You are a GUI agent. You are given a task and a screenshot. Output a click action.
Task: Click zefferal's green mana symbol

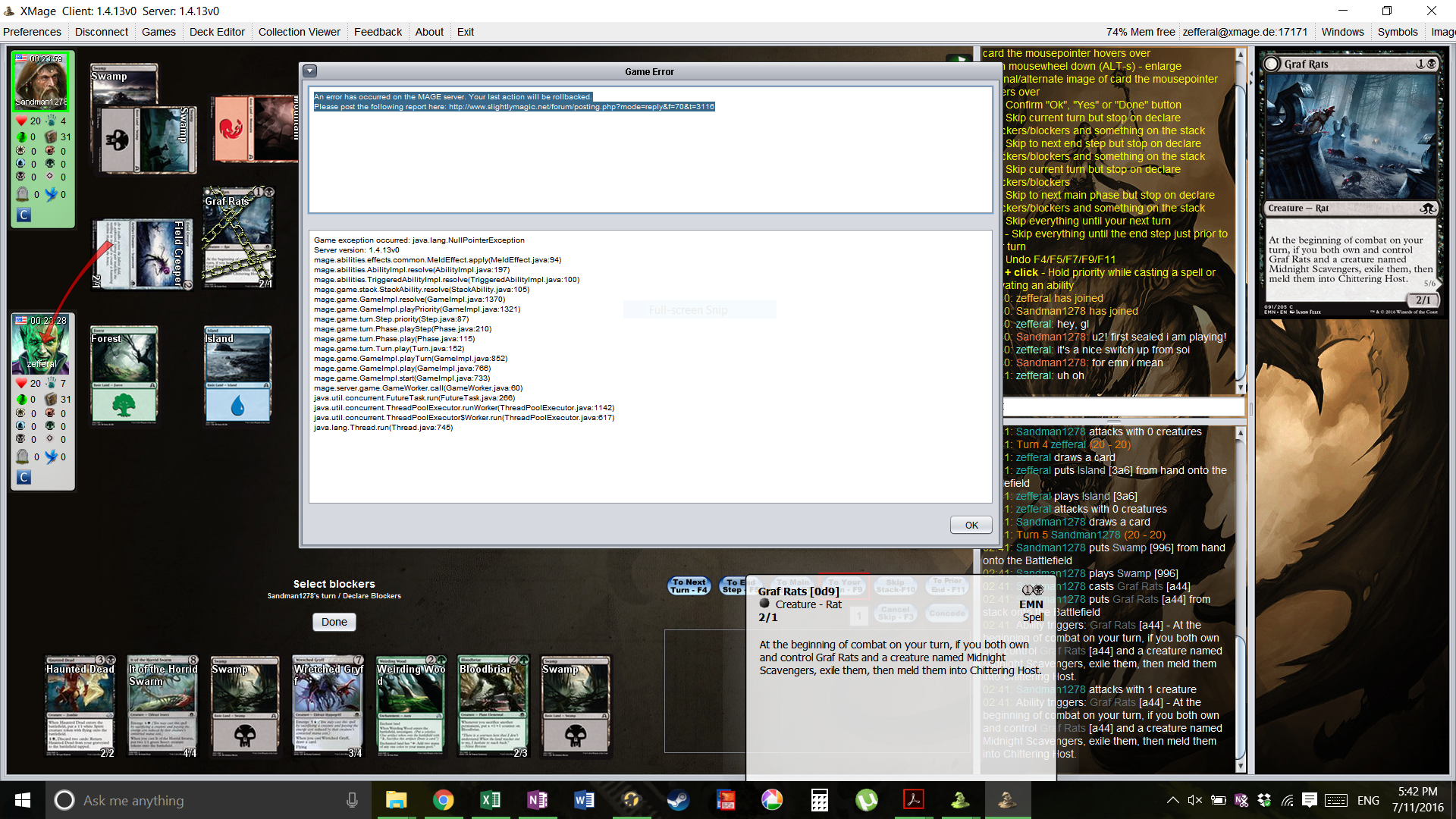coord(50,425)
